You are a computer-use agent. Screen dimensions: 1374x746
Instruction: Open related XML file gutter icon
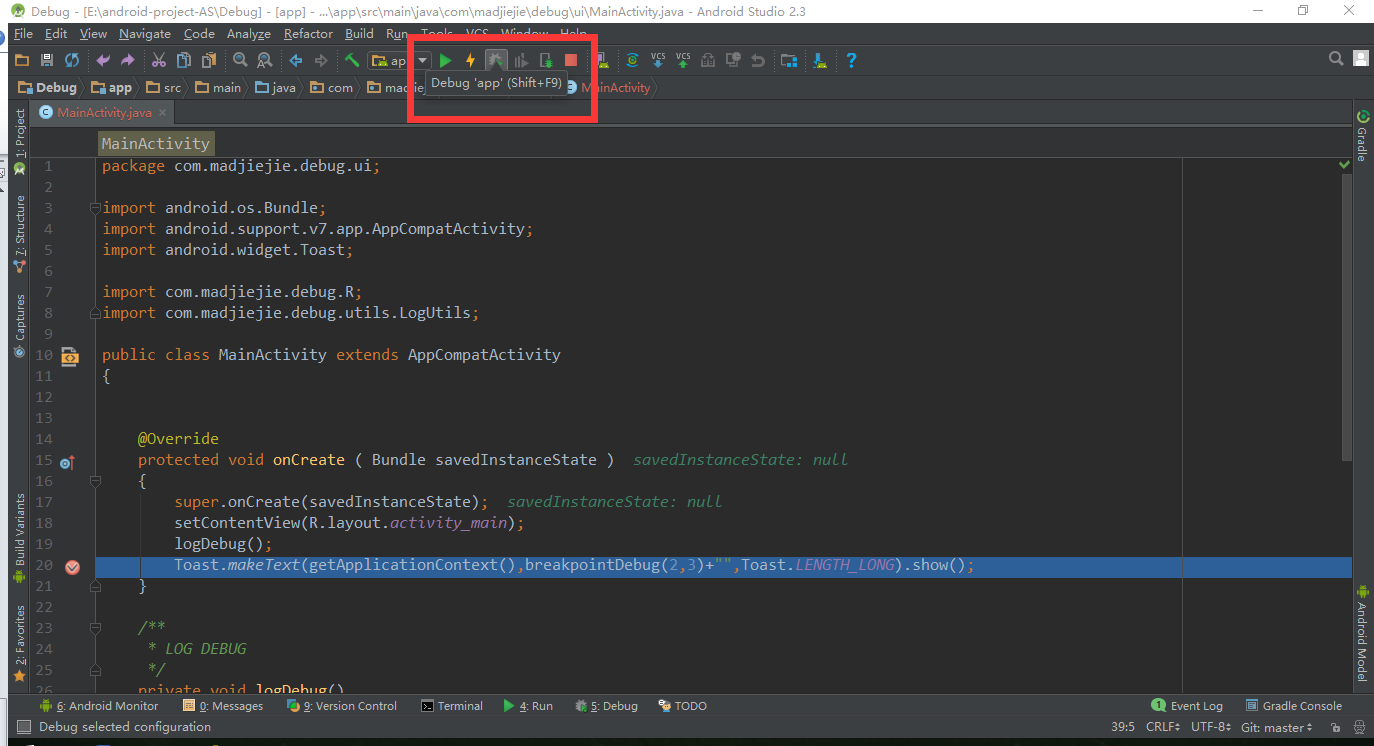(69, 355)
